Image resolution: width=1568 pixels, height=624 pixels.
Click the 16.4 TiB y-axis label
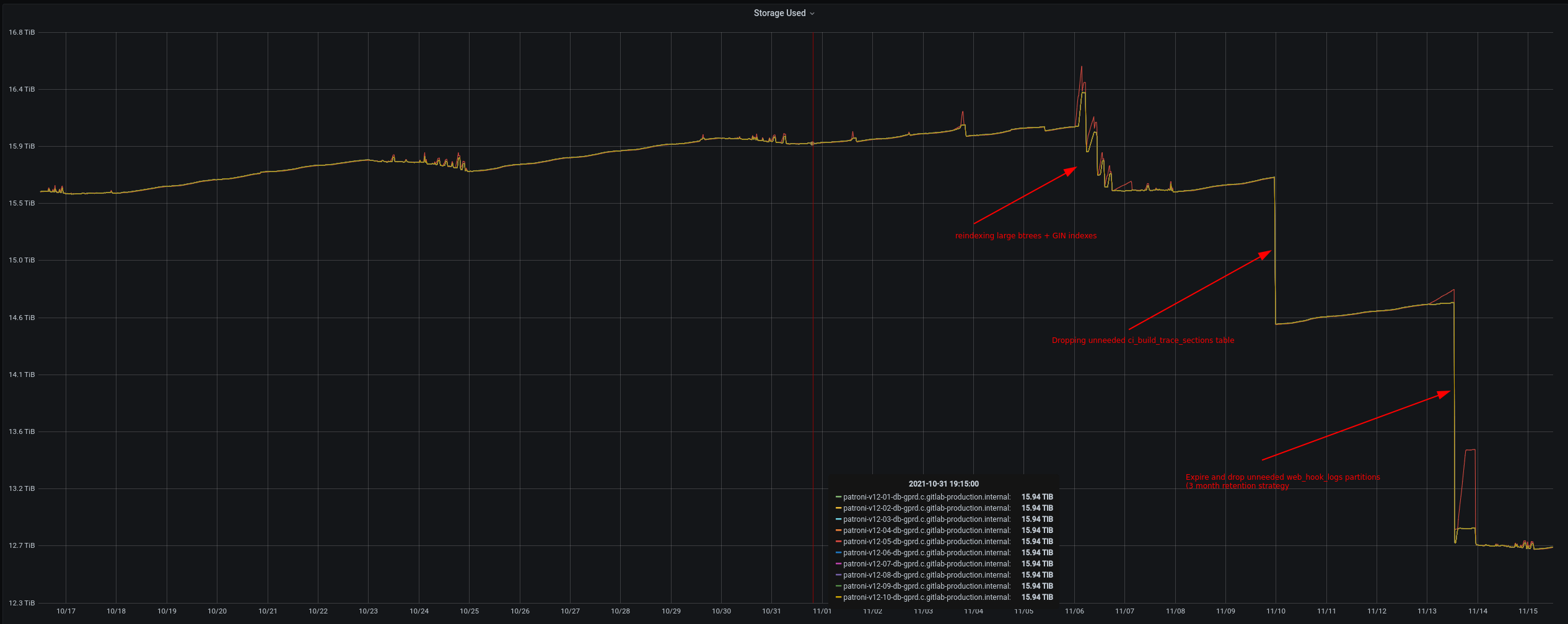22,89
